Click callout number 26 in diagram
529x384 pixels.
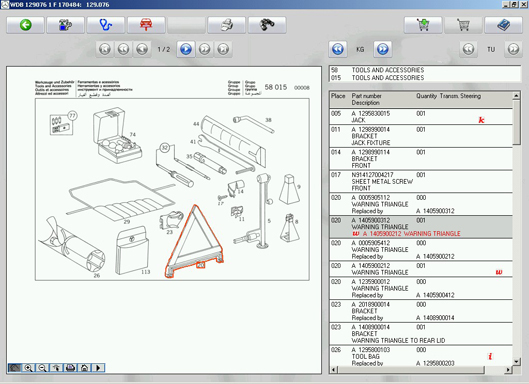96,276
